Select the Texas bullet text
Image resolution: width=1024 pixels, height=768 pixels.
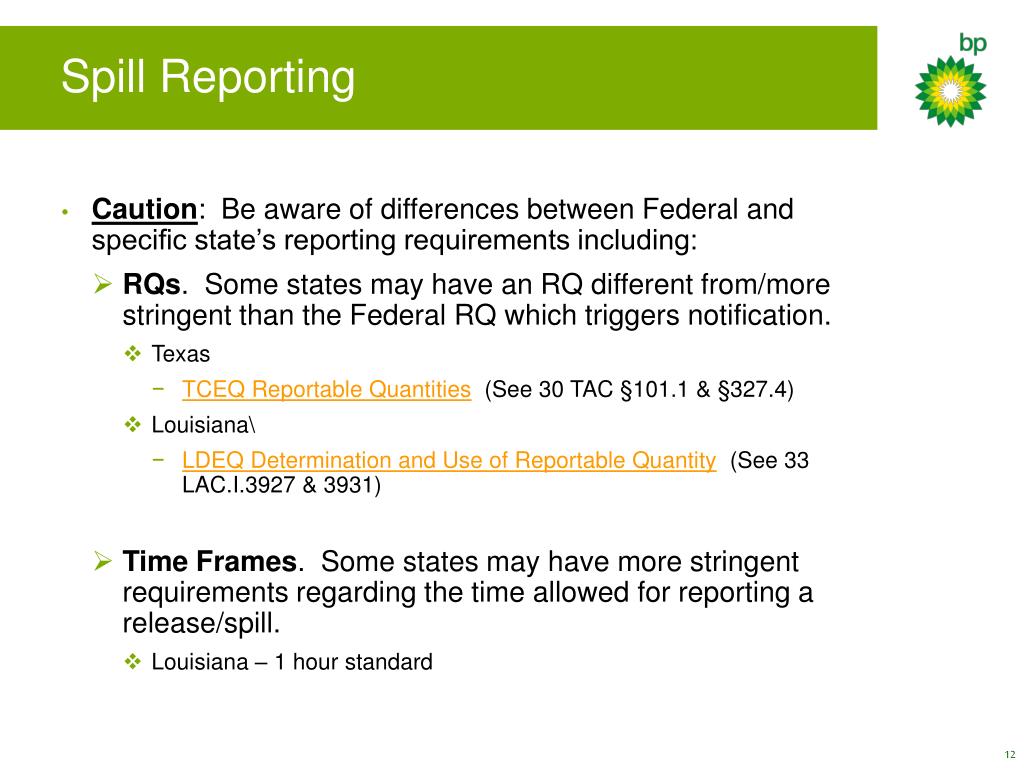pyautogui.click(x=181, y=354)
